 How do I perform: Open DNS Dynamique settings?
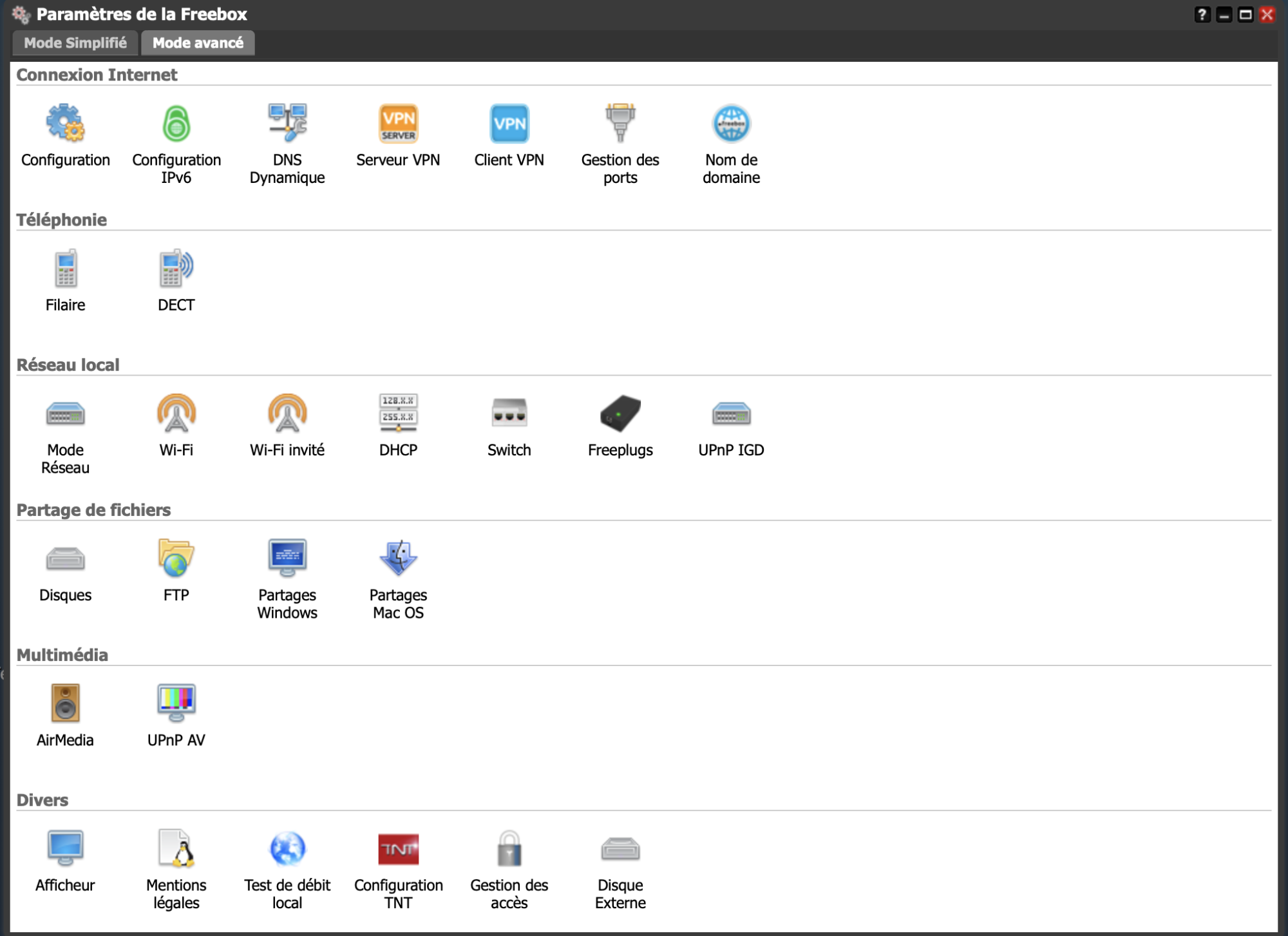[287, 123]
